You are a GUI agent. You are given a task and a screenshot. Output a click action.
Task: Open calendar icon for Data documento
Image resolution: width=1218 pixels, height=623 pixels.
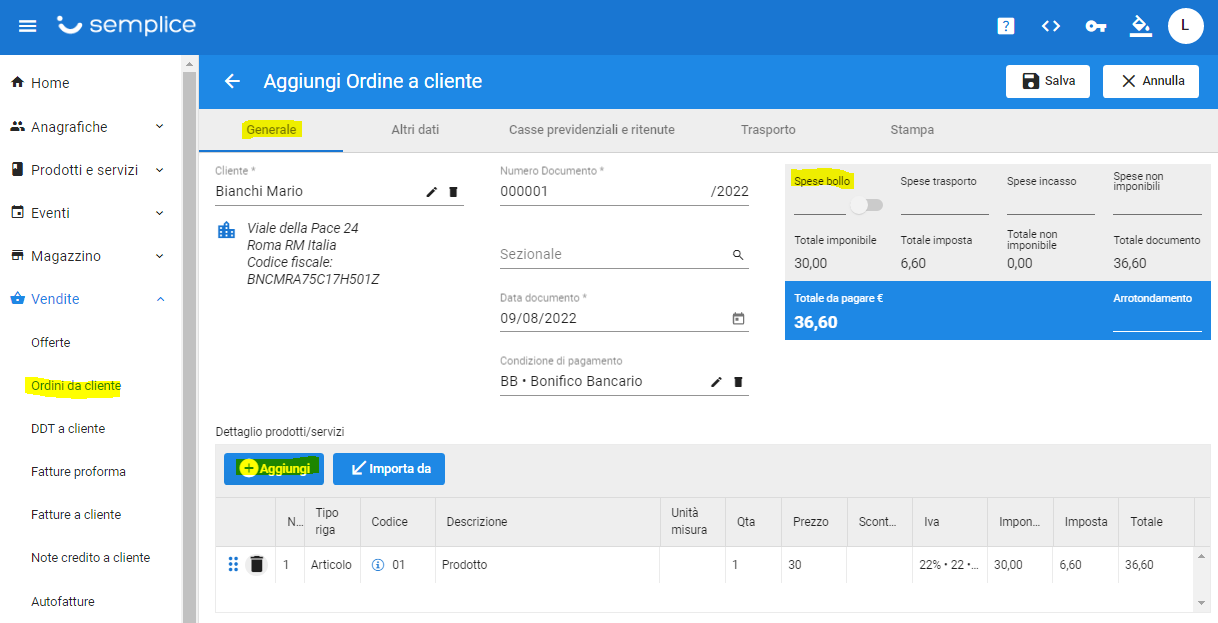point(738,319)
